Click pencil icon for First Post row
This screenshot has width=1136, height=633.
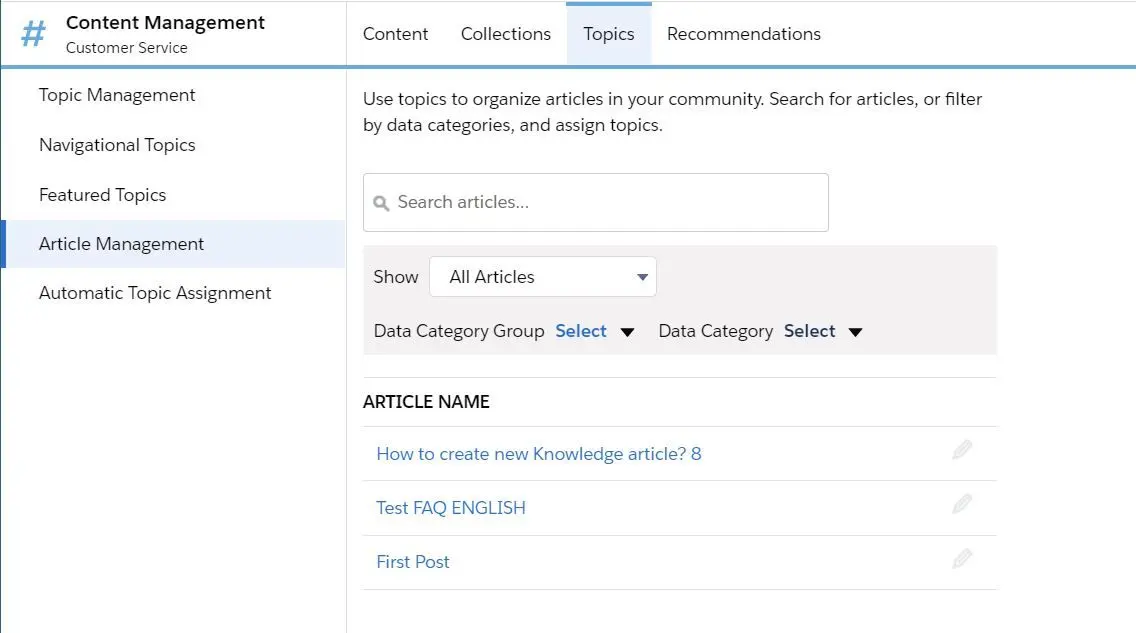962,558
